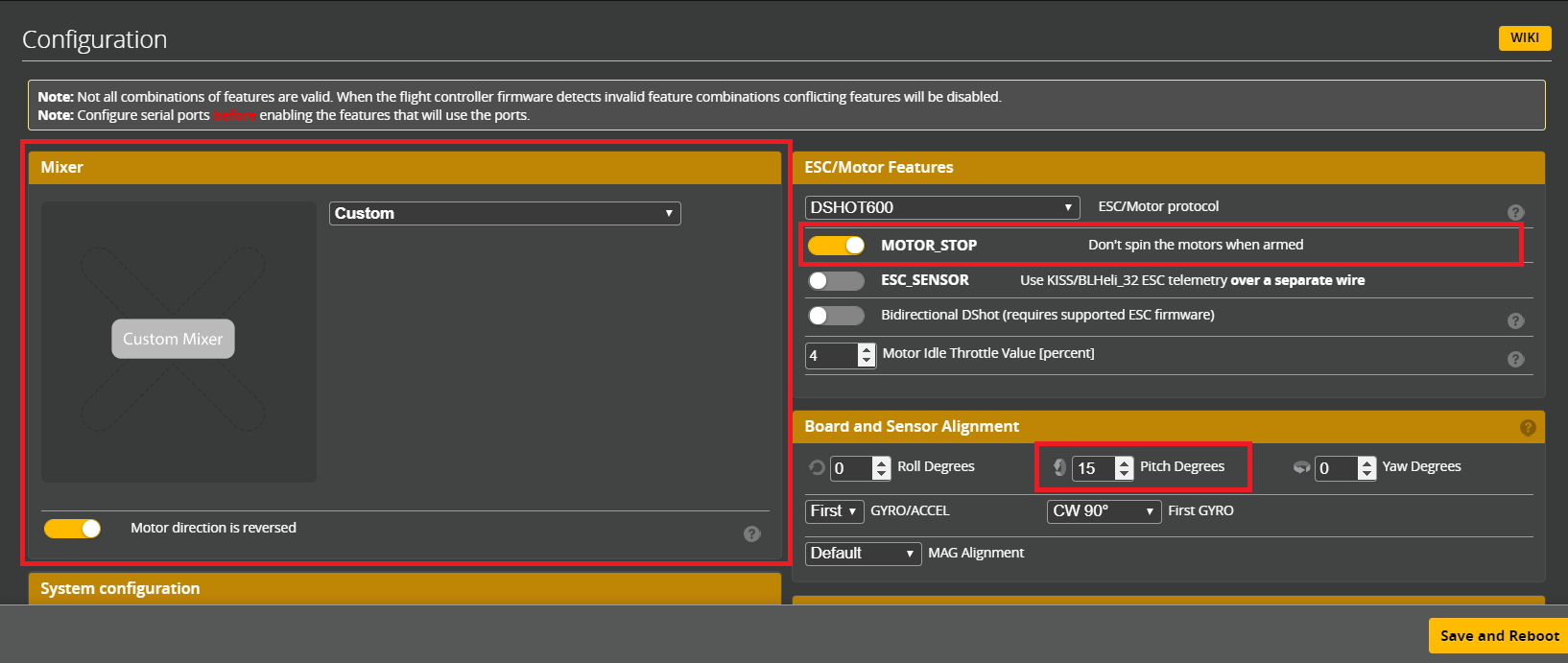Open the DSHOT600 ESC/Motor protocol dropdown
This screenshot has height=663, width=1568.
pyautogui.click(x=942, y=207)
